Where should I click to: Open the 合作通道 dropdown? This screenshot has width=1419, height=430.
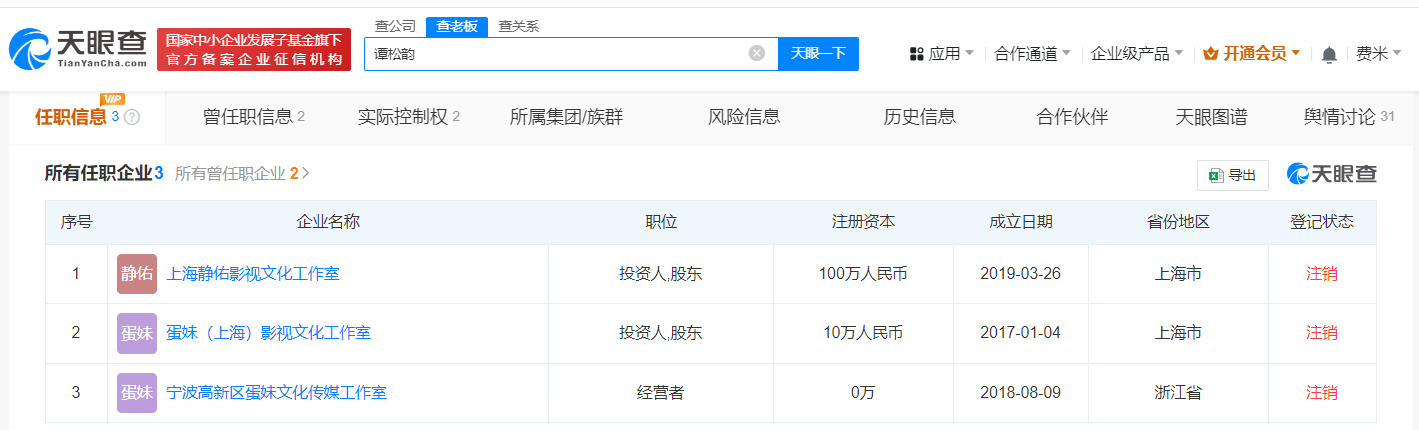click(x=1032, y=54)
